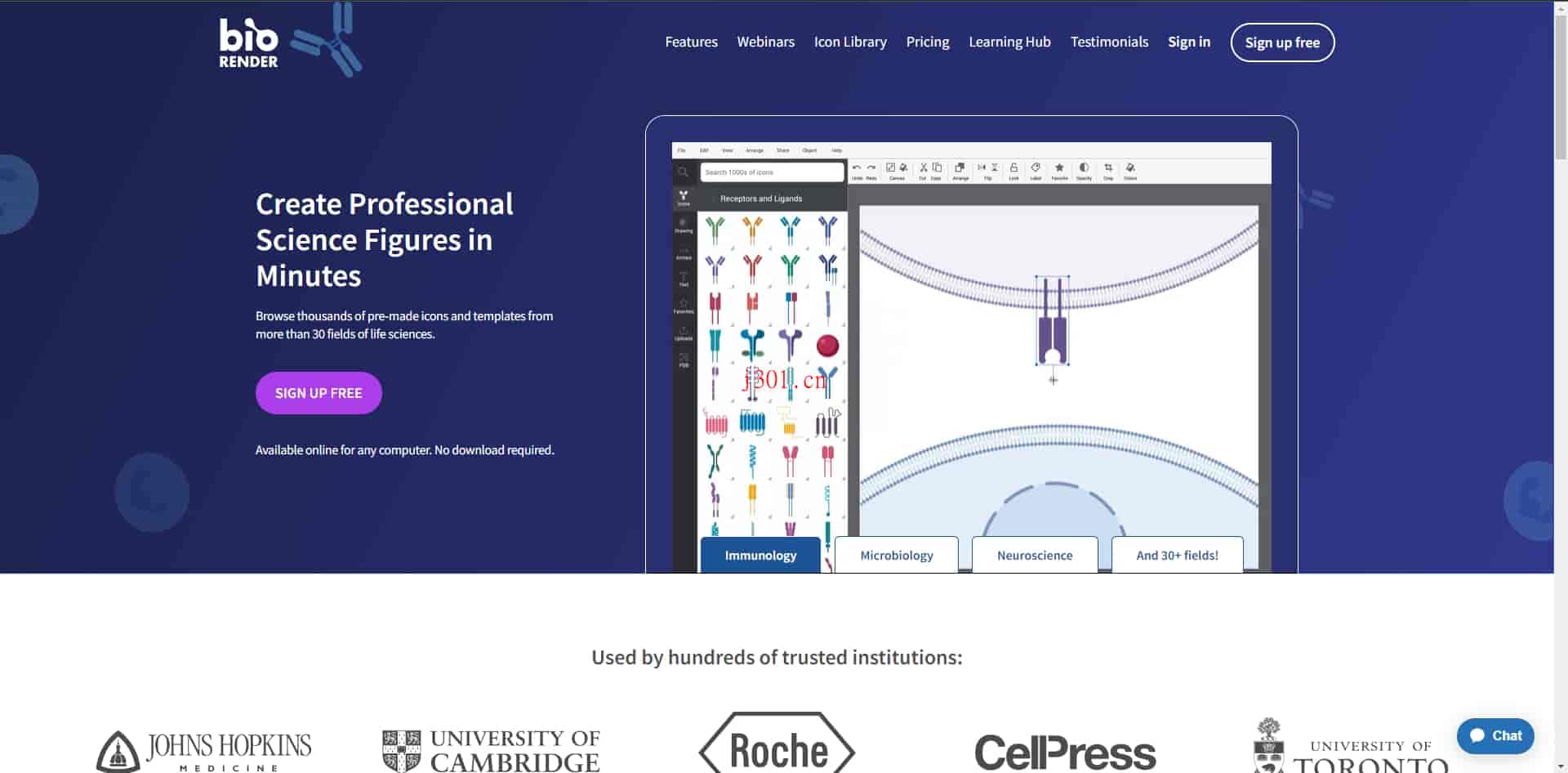This screenshot has width=1568, height=773.
Task: Switch to the Neuroscience tab
Action: pyautogui.click(x=1035, y=555)
